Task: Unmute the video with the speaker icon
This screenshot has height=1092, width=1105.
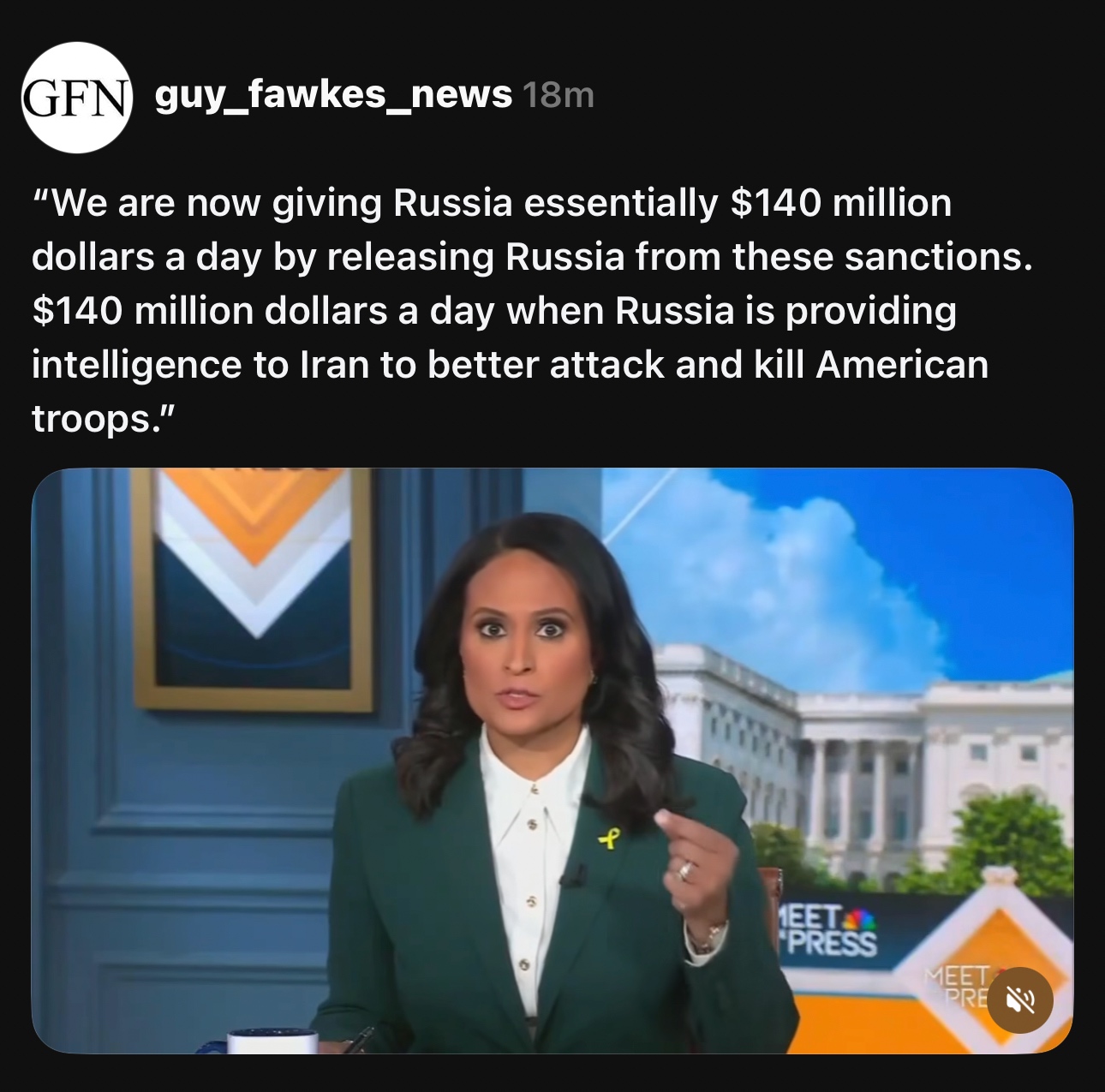Action: [1018, 998]
